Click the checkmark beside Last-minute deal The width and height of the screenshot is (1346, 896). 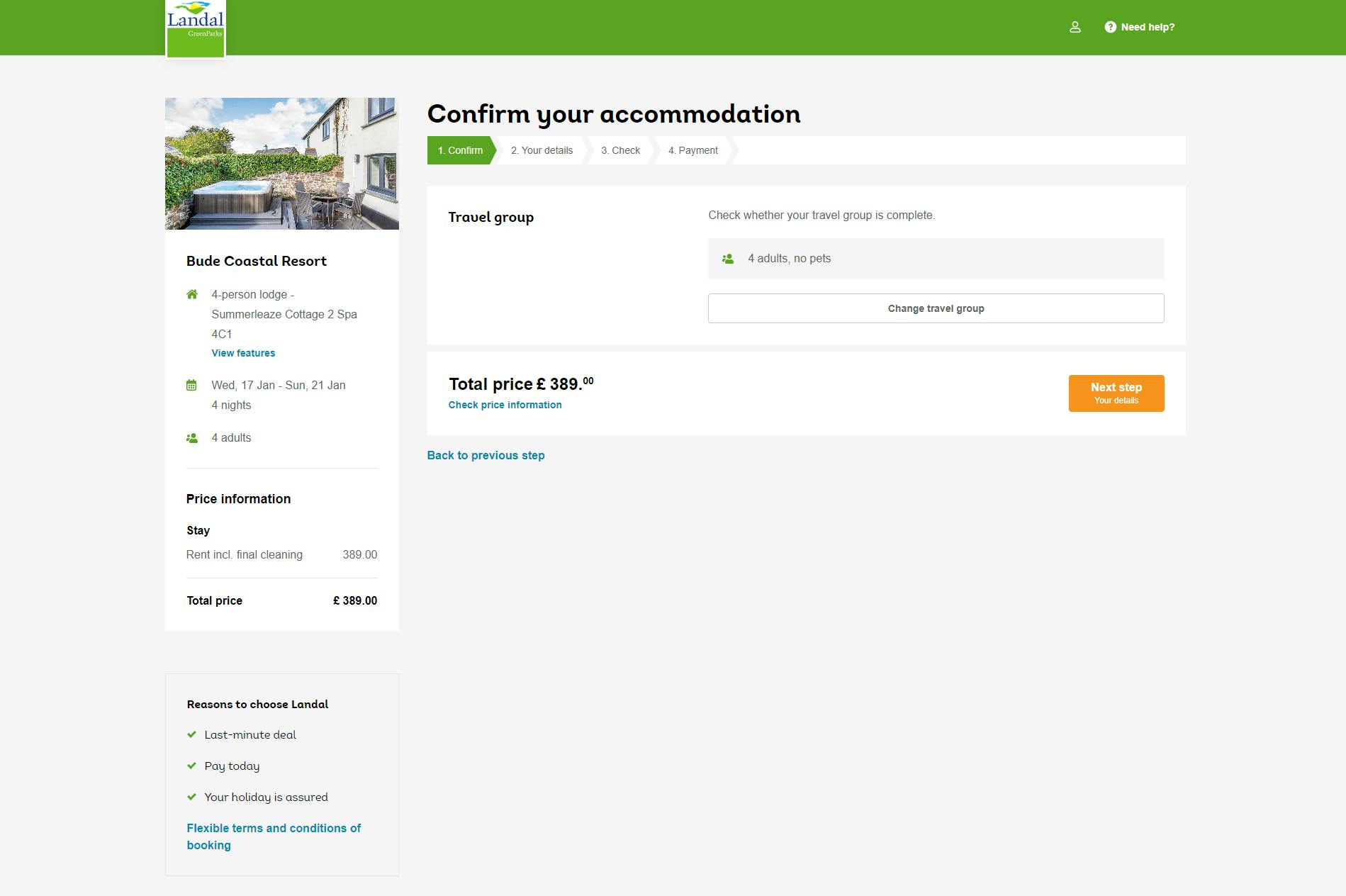(192, 734)
